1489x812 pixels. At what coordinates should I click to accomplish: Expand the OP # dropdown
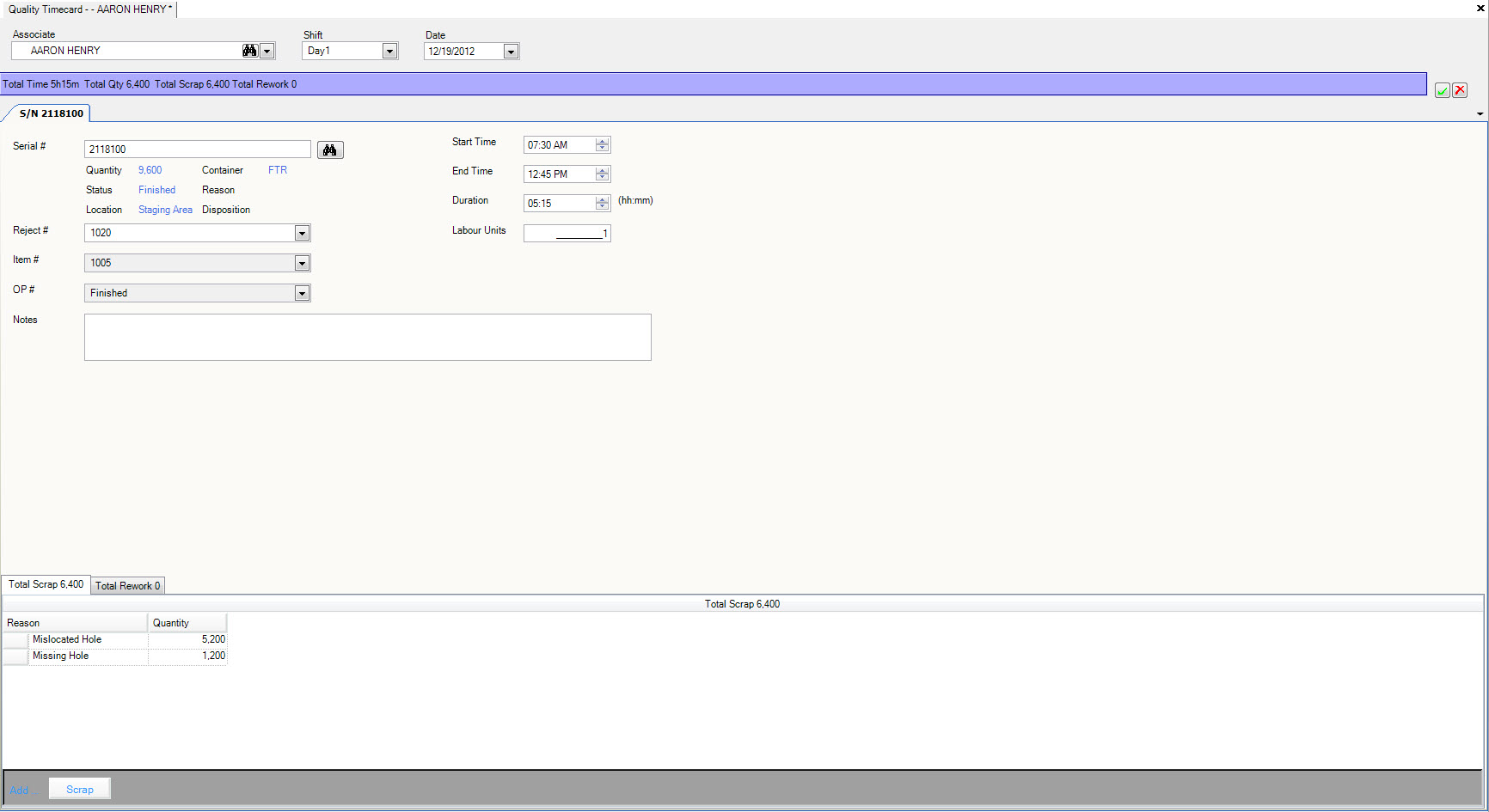click(x=302, y=293)
